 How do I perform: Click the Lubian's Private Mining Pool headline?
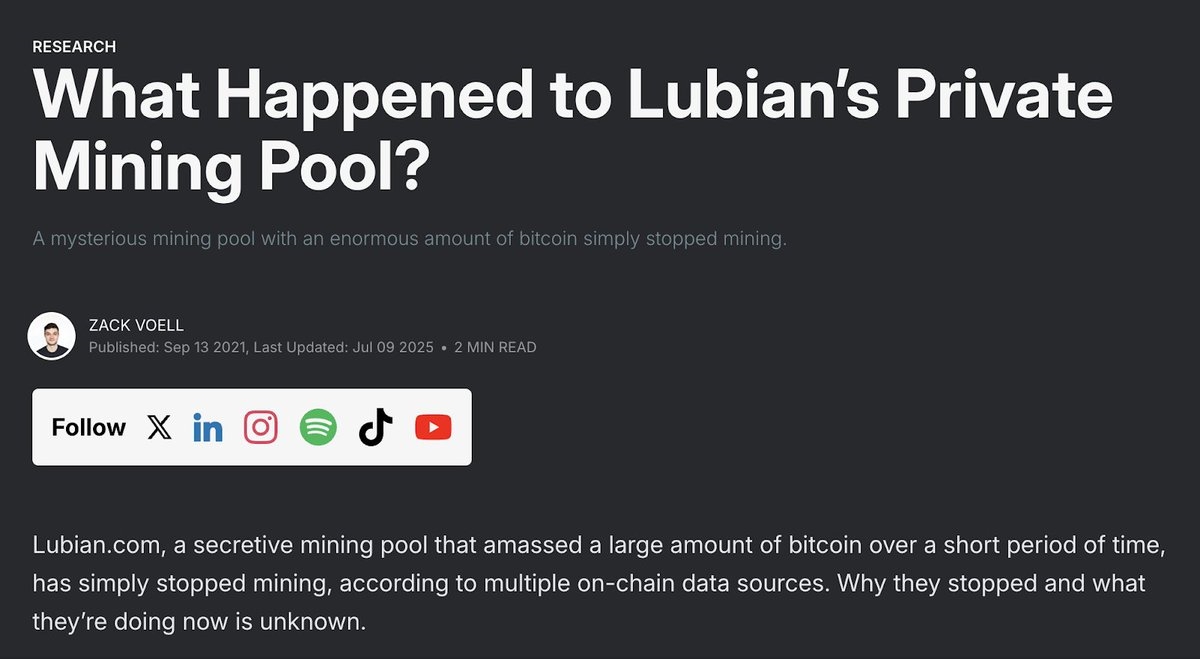[572, 96]
